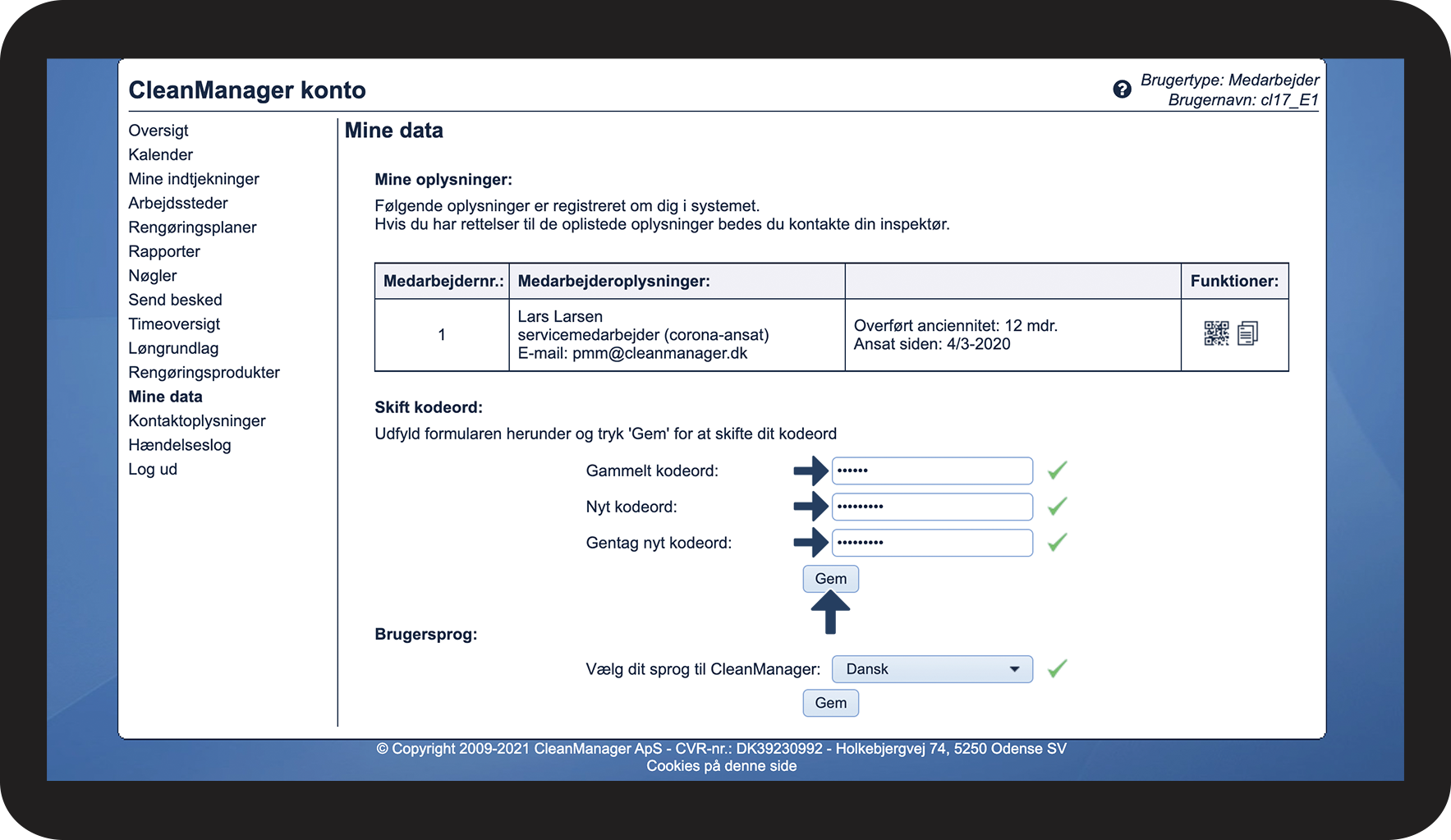Viewport: 1451px width, 840px height.
Task: Click the copyright line in the footer
Action: pyautogui.click(x=722, y=749)
